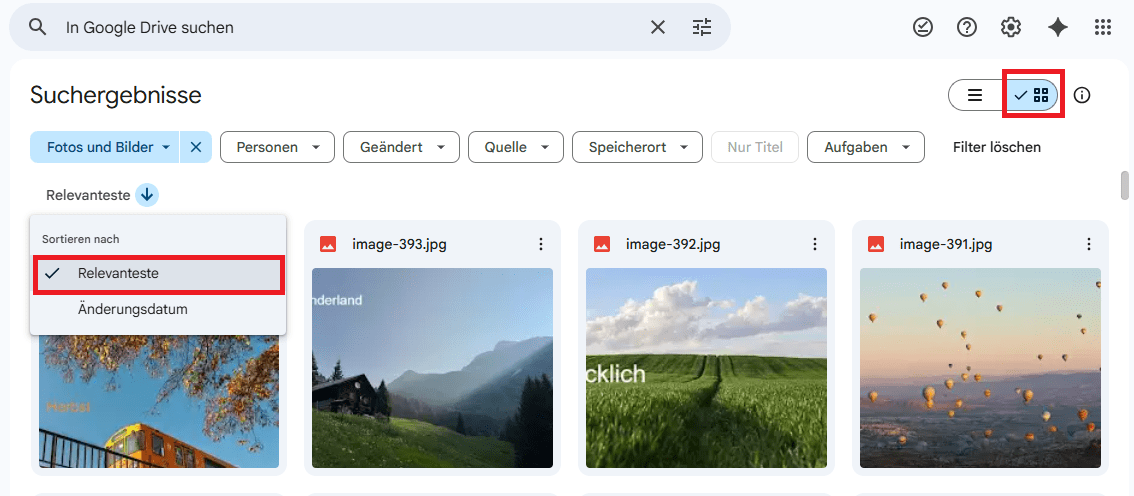
Task: Open the settings gear icon
Action: (x=1011, y=27)
